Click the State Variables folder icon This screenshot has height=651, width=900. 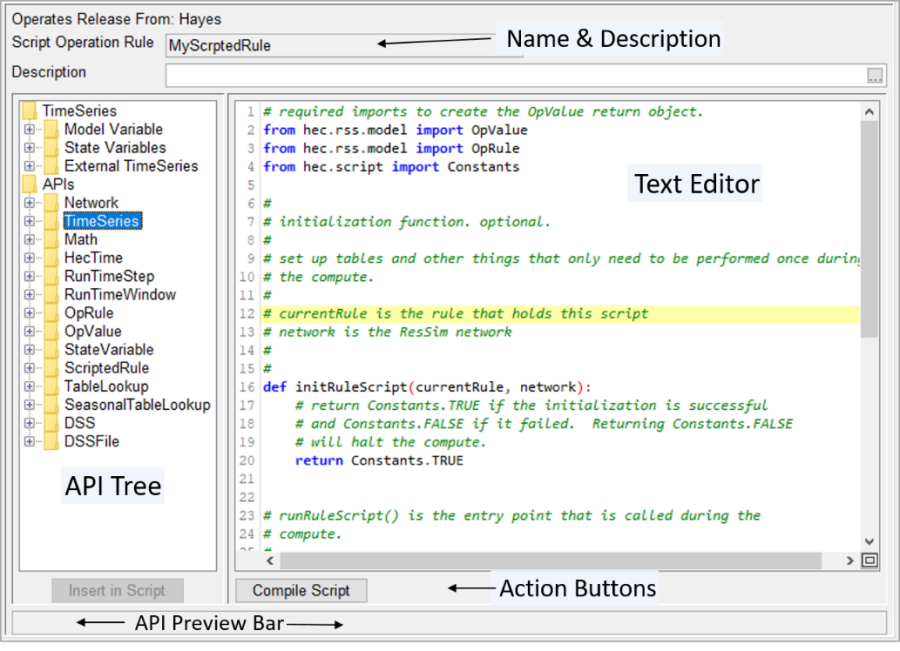51,148
